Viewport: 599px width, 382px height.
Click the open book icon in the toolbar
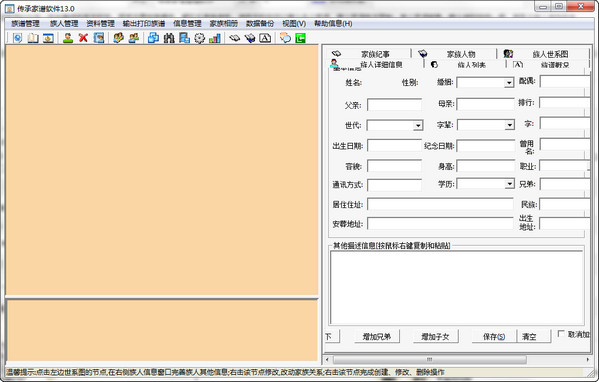tap(33, 38)
